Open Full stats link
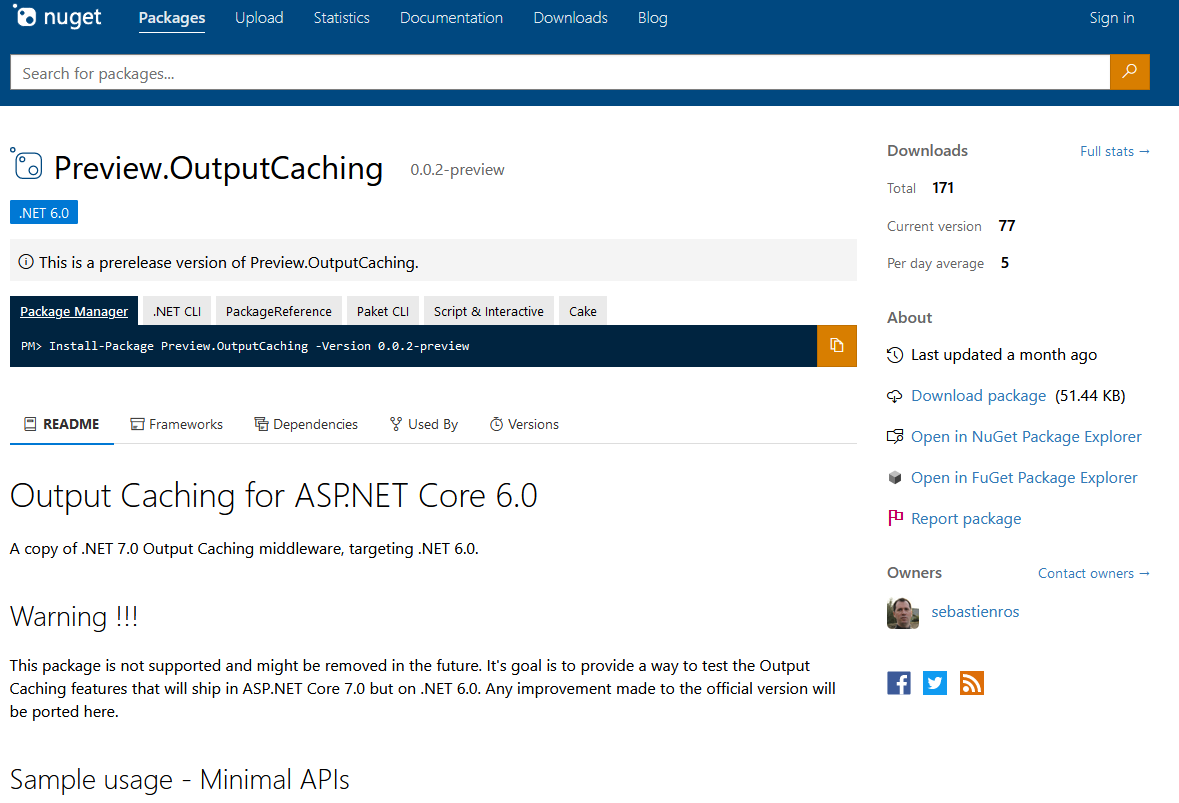Viewport: 1179px width, 803px height. point(1115,151)
